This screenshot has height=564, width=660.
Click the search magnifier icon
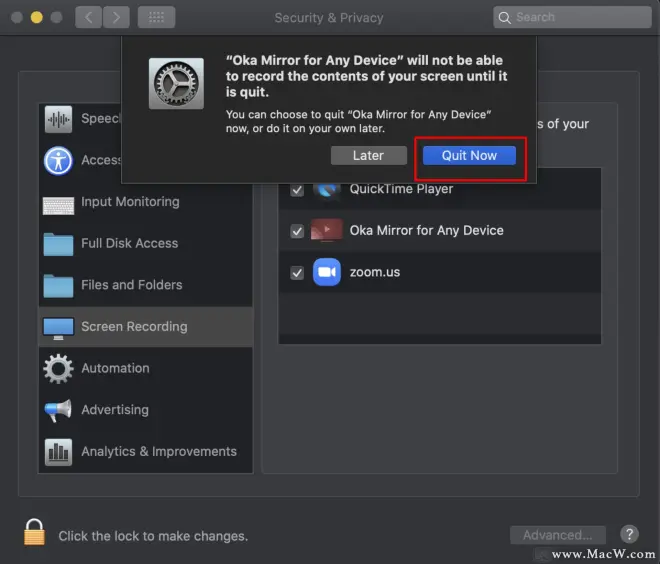[504, 18]
